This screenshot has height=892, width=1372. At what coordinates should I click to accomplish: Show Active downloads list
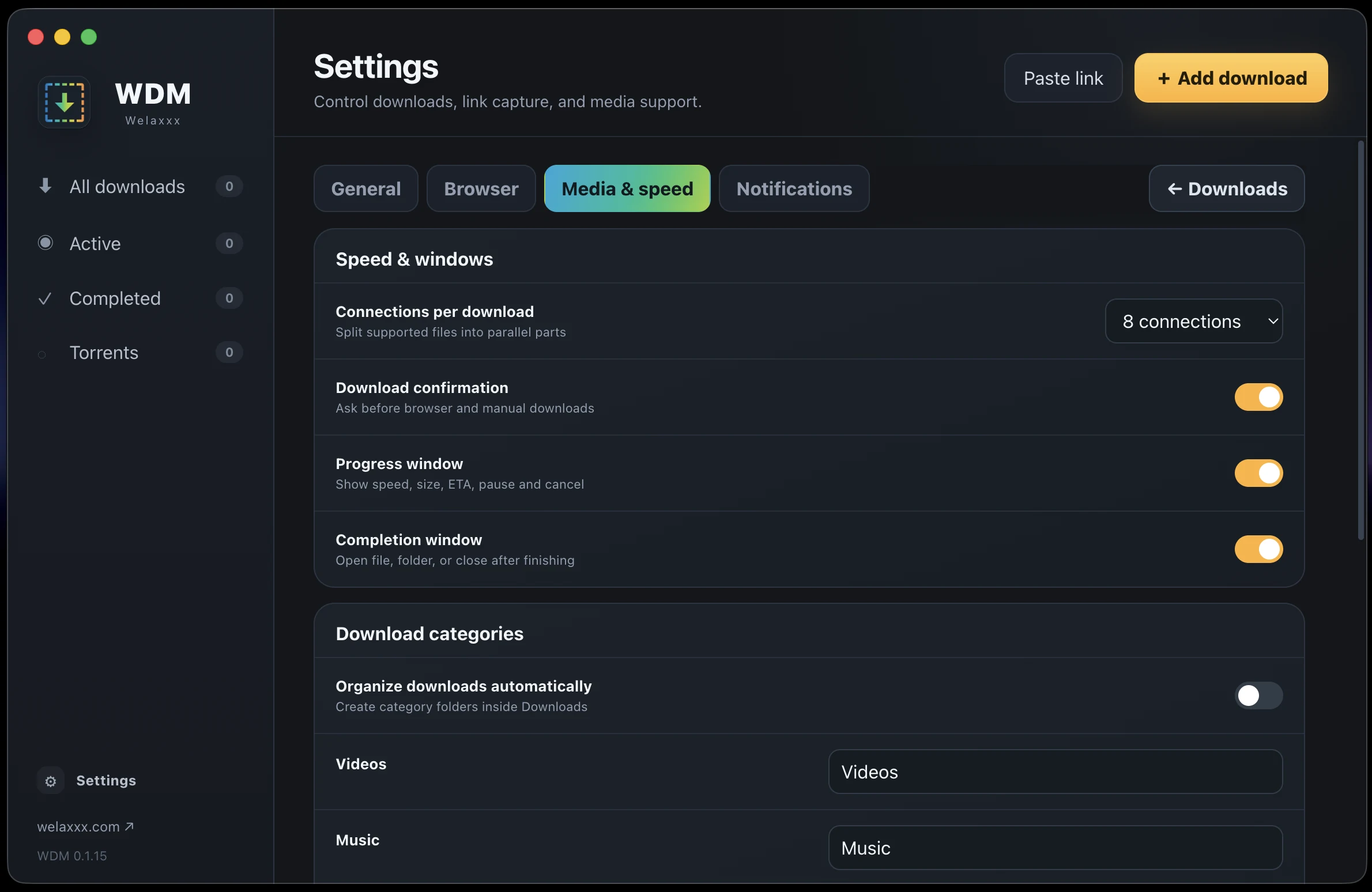(x=140, y=243)
